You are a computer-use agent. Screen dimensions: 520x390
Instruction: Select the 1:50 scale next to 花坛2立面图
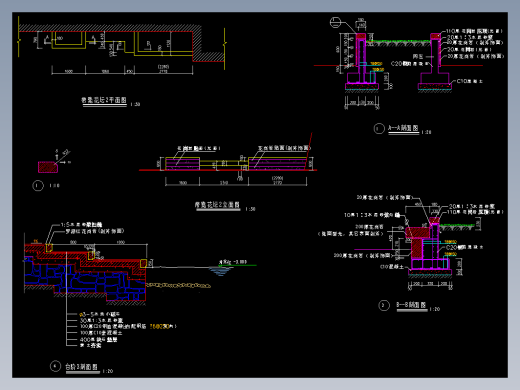(250, 209)
